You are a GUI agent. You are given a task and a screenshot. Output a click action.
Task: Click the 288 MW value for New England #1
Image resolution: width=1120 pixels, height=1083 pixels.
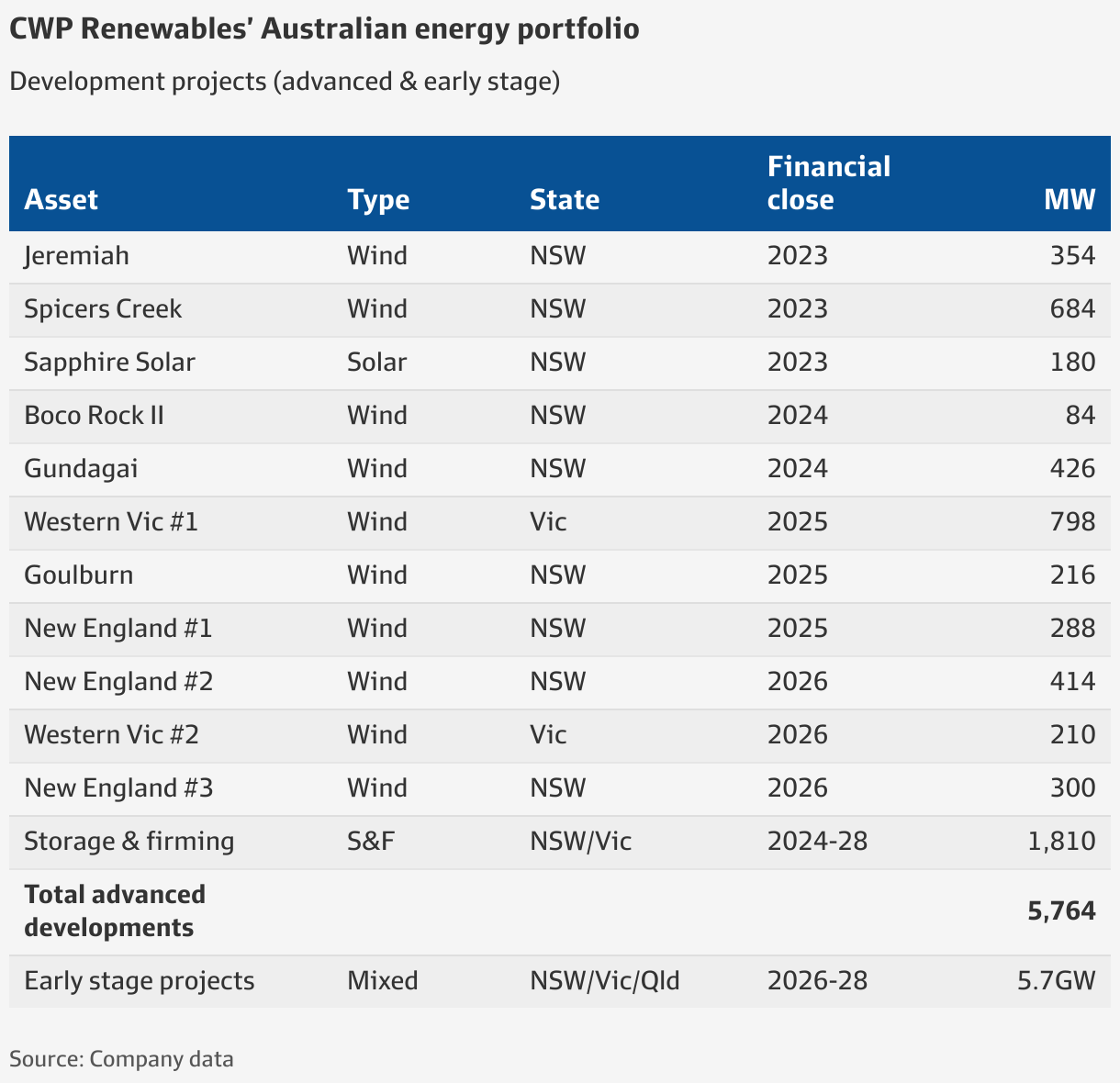(1072, 628)
